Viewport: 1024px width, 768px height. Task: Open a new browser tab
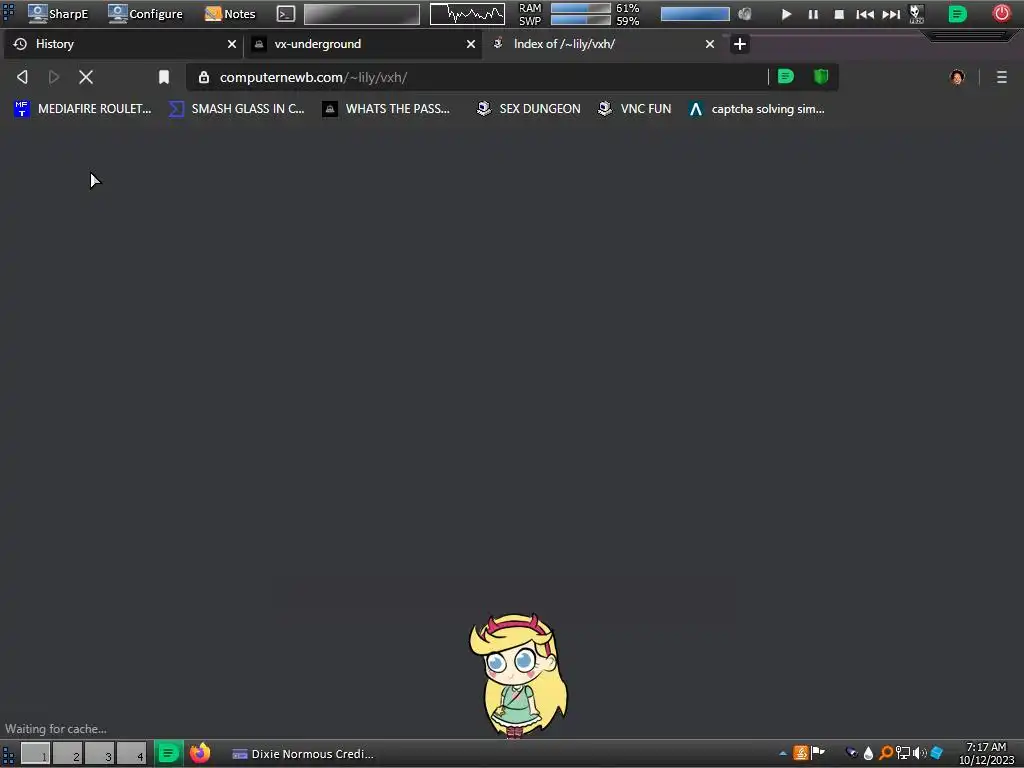739,44
